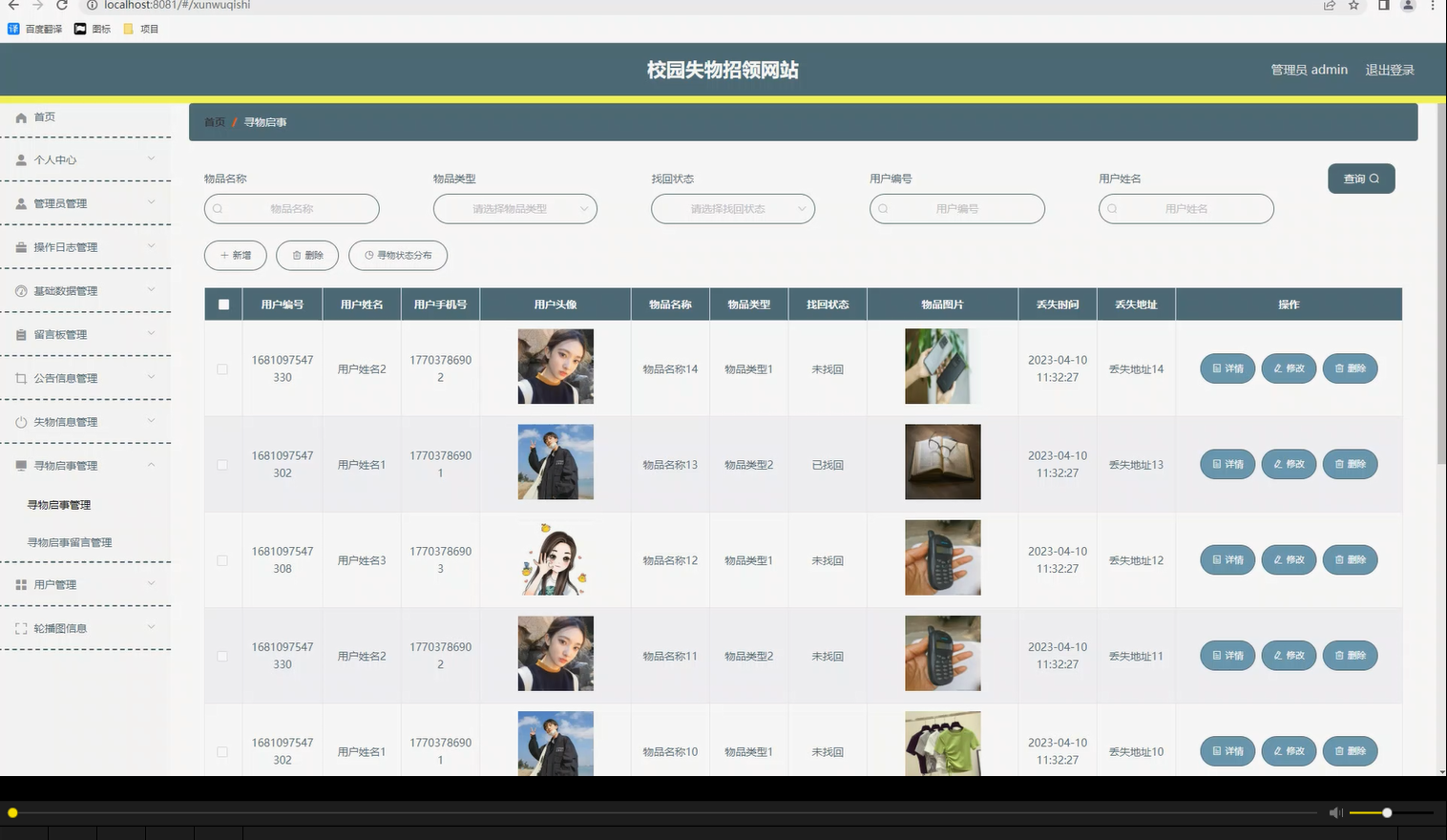Viewport: 1447px width, 840px height.
Task: Click the 留言板管理 sidebar icon
Action: point(21,335)
